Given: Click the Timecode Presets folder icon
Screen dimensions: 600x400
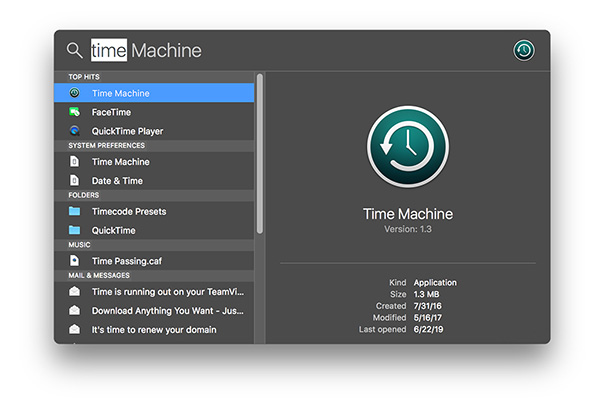Looking at the screenshot, I should tap(74, 211).
